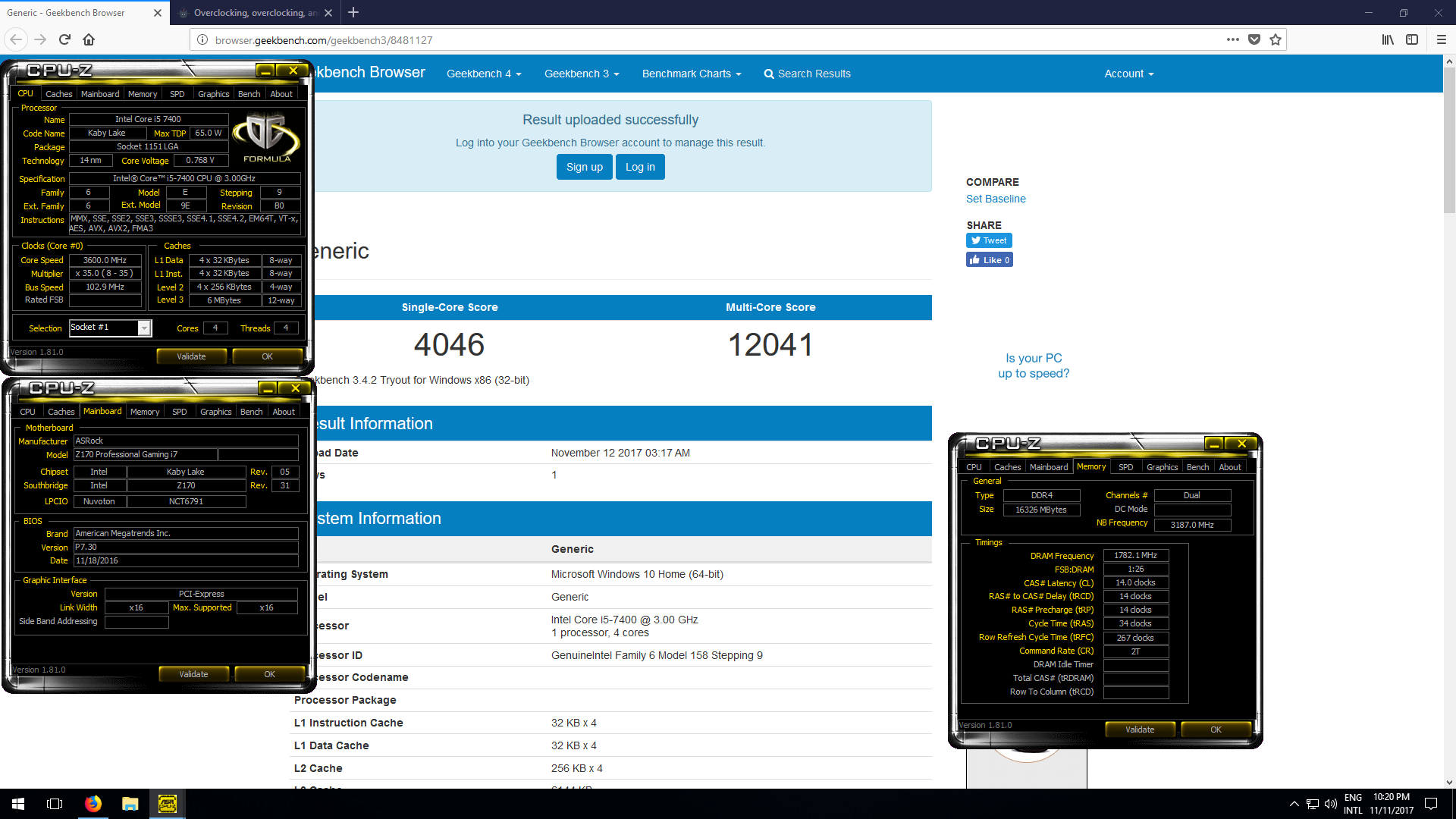
Task: Minimize the top CPU-Z window
Action: coord(265,71)
